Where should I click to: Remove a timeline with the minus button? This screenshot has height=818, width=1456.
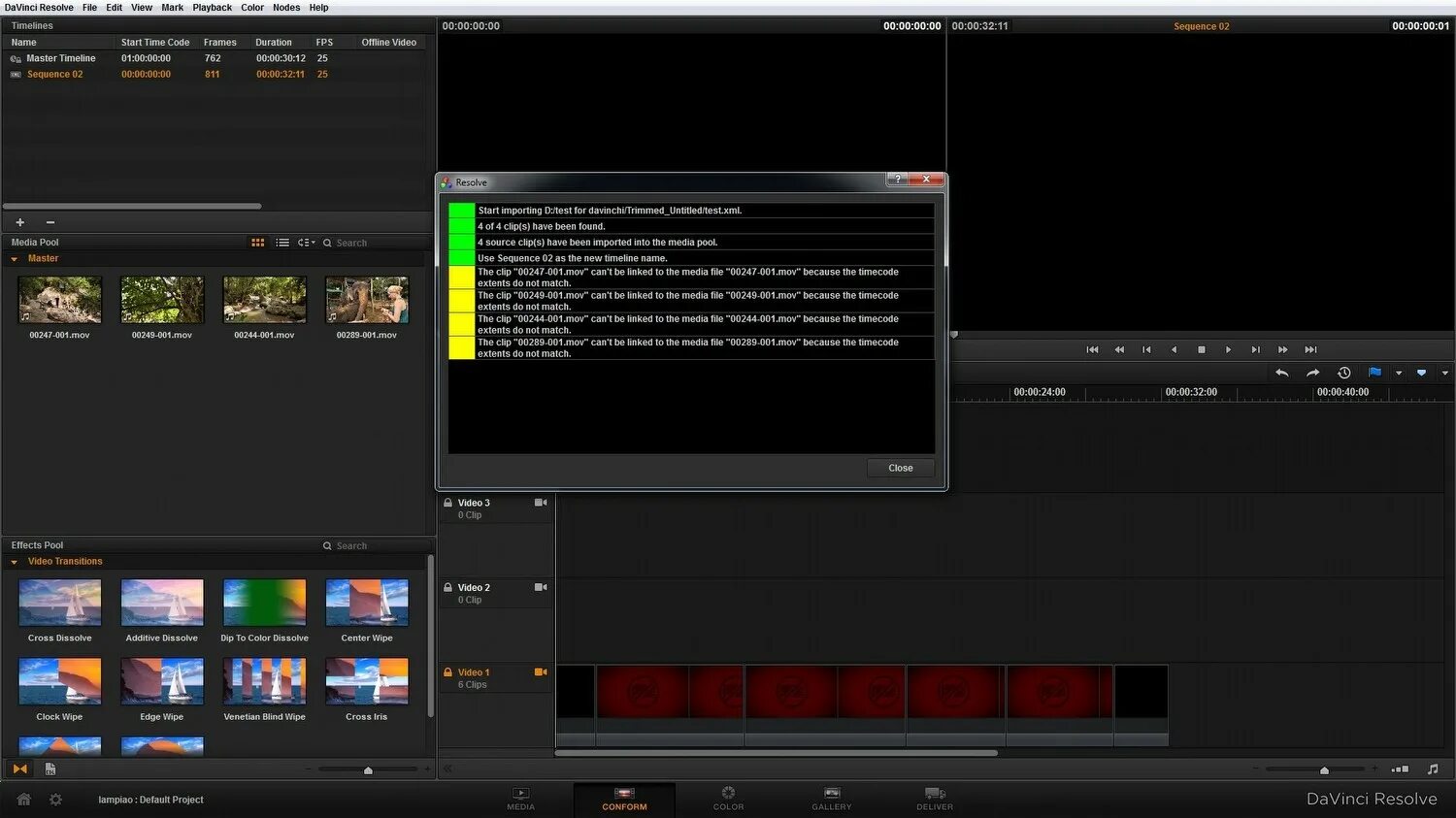(x=50, y=221)
